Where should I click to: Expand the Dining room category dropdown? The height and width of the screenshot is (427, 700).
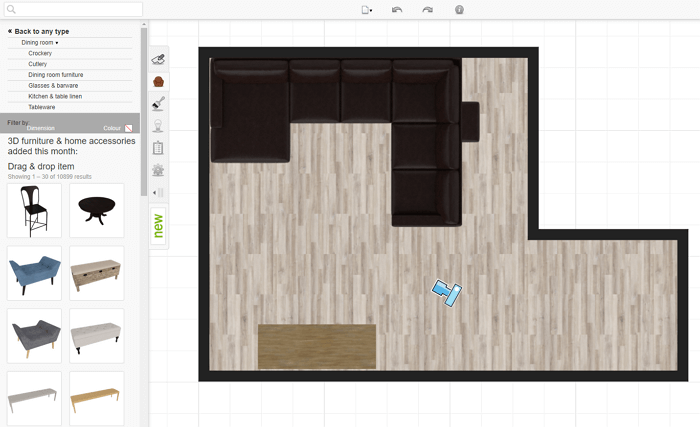point(40,43)
